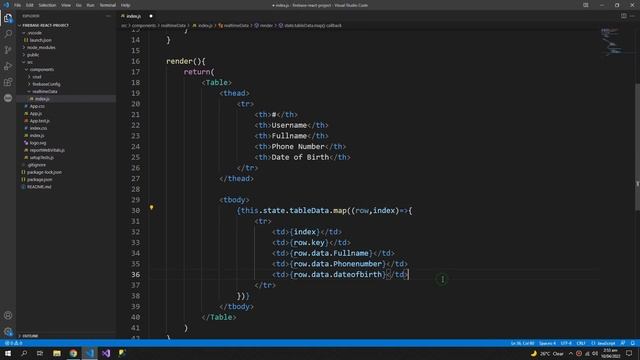Open Explorer panel more actions ellipsis
Screen dimensions: 640x360
point(109,16)
